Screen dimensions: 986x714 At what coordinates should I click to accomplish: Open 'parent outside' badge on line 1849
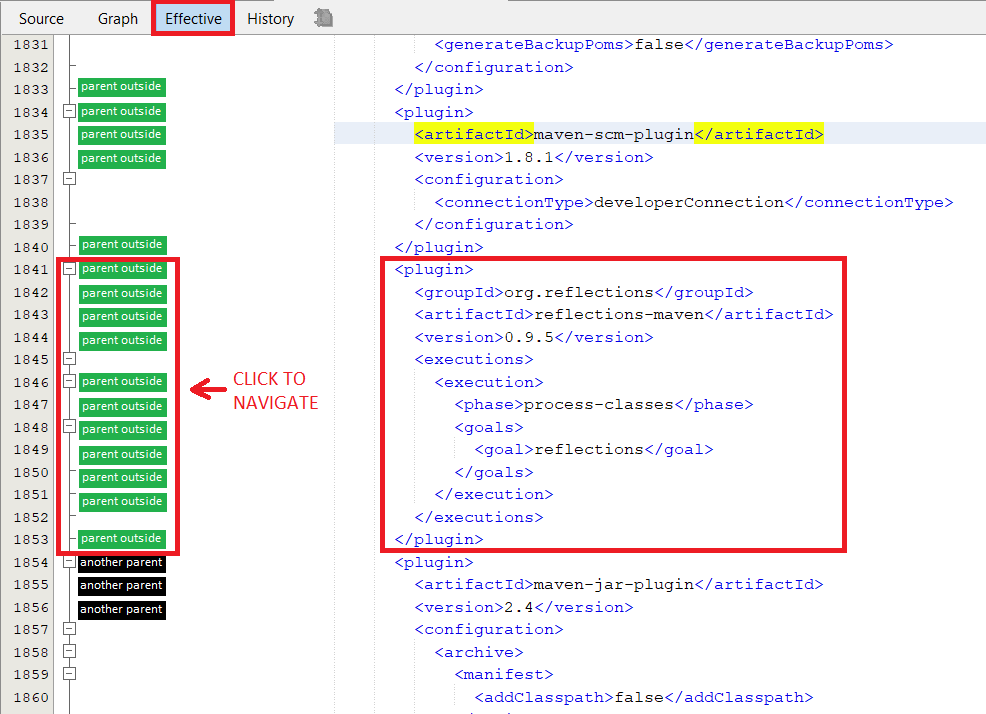click(x=122, y=455)
